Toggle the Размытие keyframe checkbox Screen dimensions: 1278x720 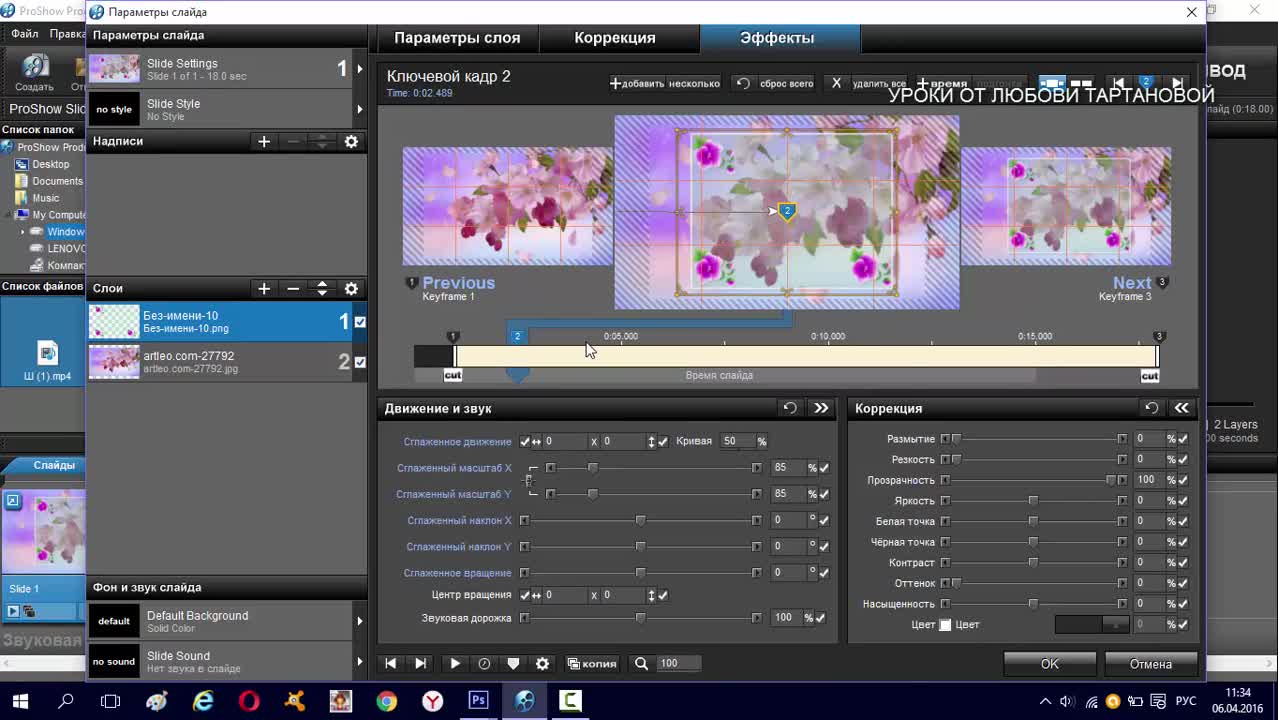pyautogui.click(x=1183, y=439)
